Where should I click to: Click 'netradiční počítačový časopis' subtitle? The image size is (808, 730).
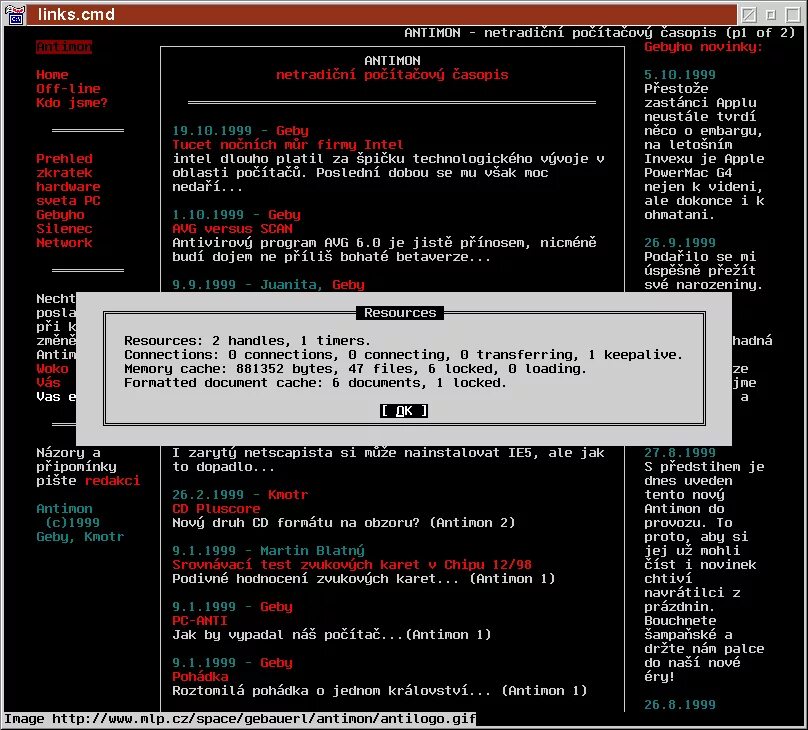point(392,75)
